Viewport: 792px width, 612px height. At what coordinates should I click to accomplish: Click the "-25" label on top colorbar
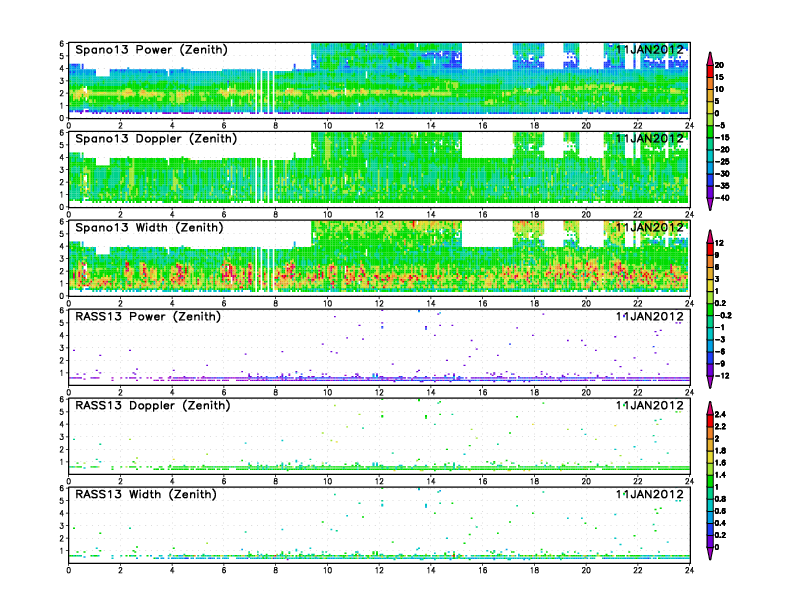coord(722,162)
